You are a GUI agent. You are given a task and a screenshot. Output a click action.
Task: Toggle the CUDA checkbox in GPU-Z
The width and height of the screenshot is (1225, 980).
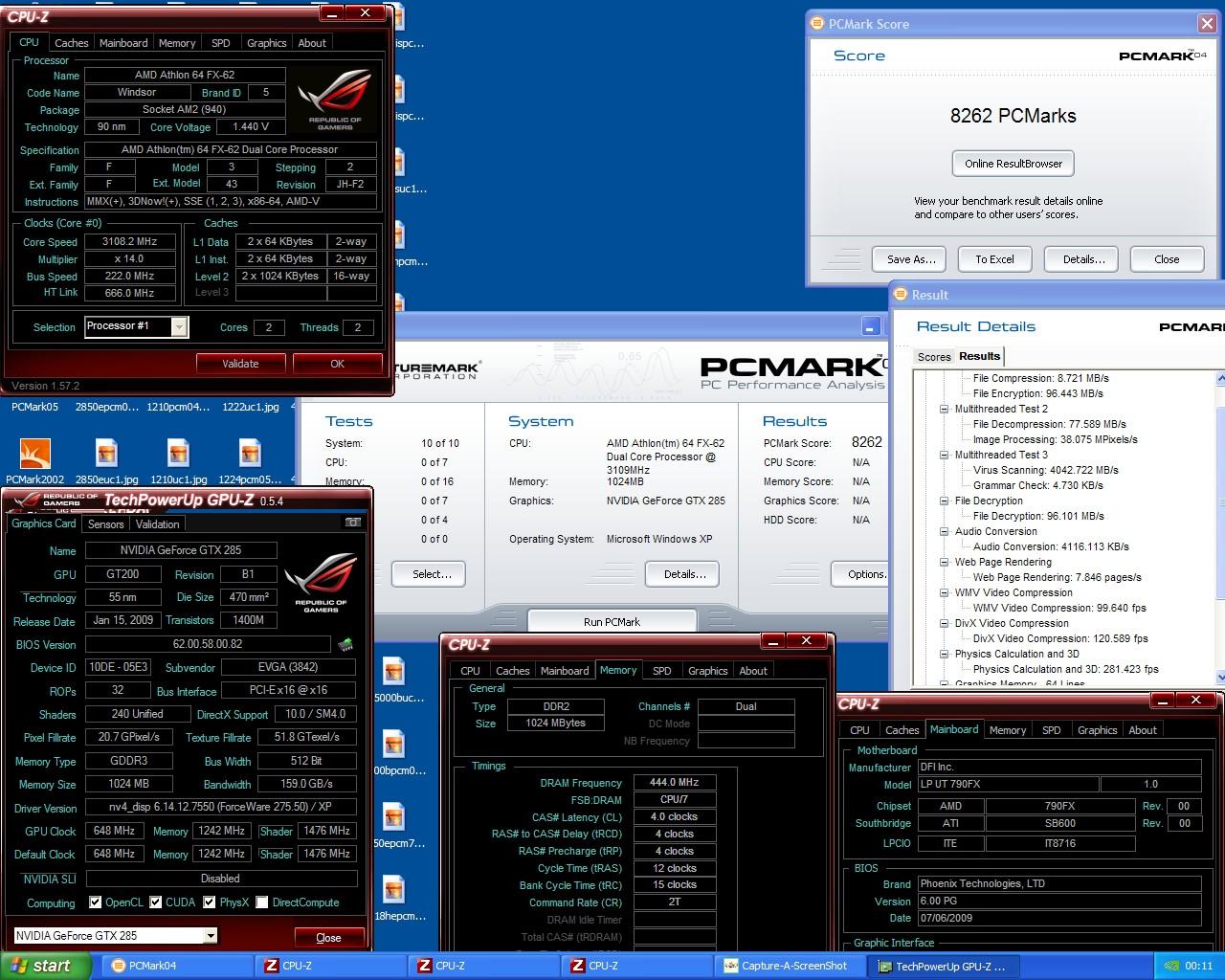click(x=155, y=902)
